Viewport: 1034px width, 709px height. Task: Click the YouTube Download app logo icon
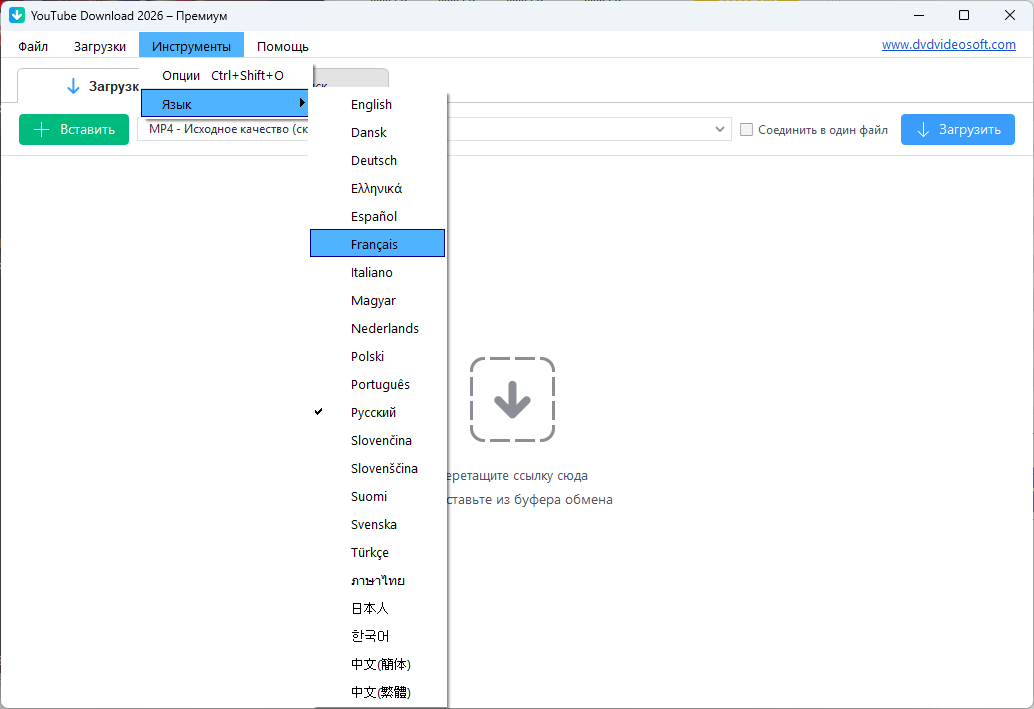(17, 15)
